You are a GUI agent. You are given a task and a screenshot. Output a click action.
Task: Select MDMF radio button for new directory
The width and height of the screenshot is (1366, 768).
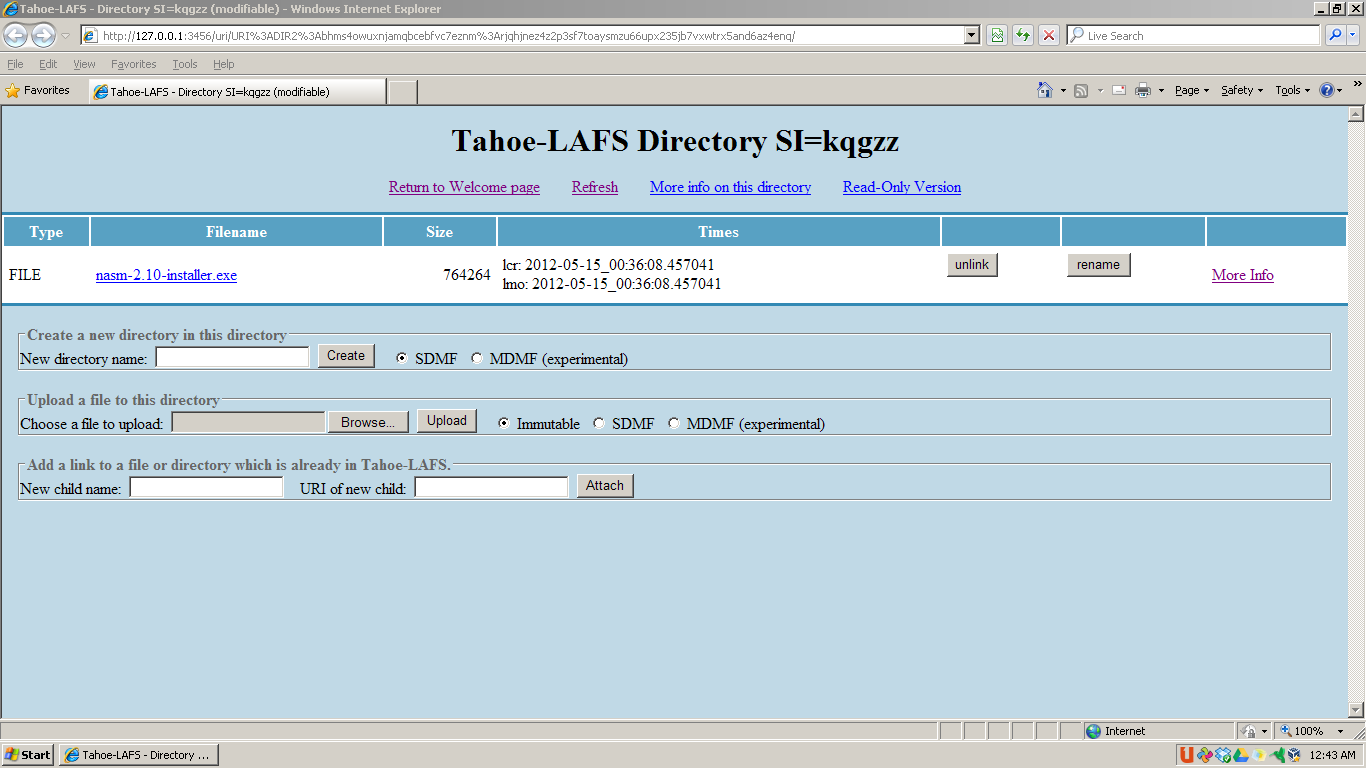point(476,358)
